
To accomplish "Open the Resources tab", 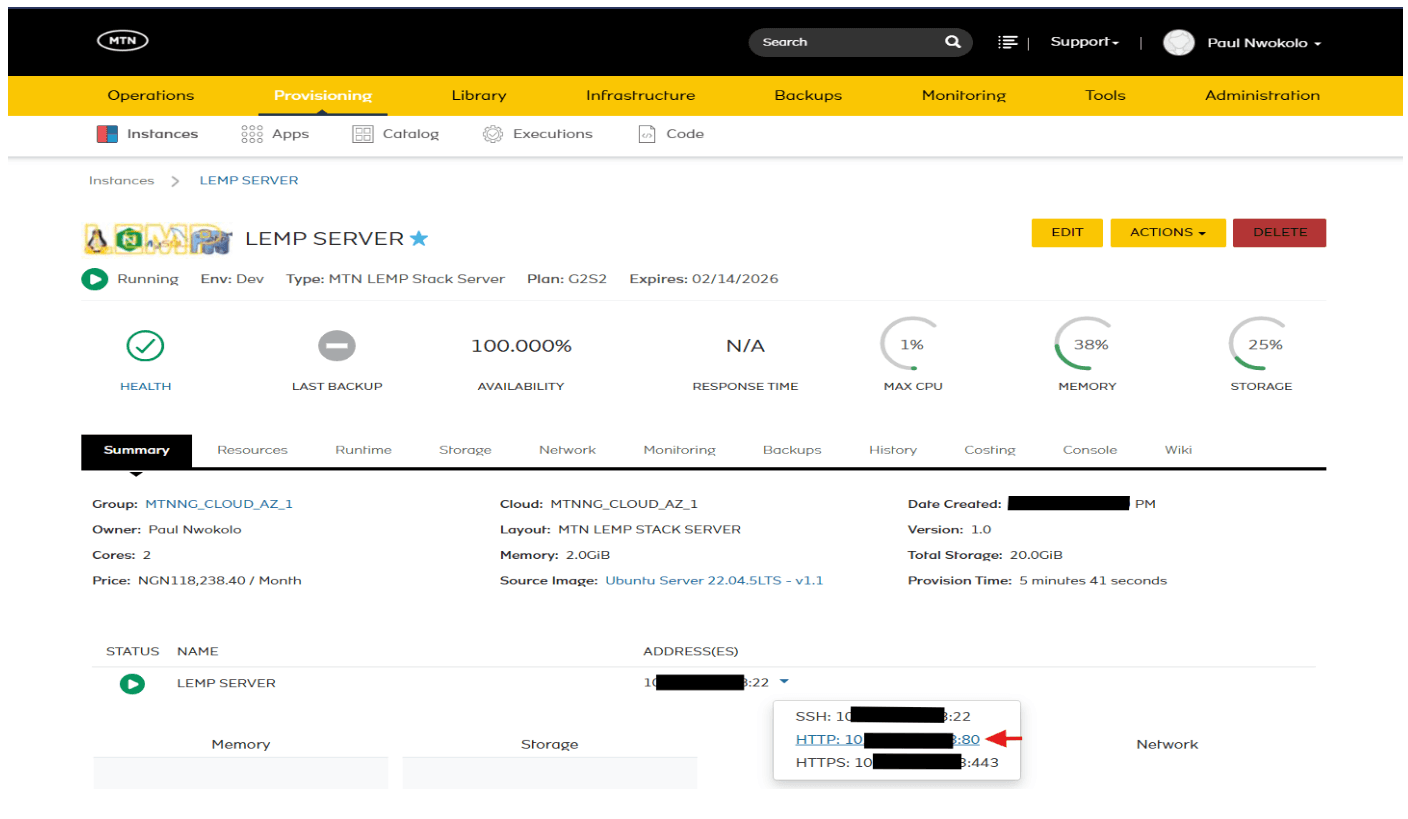I will point(252,450).
